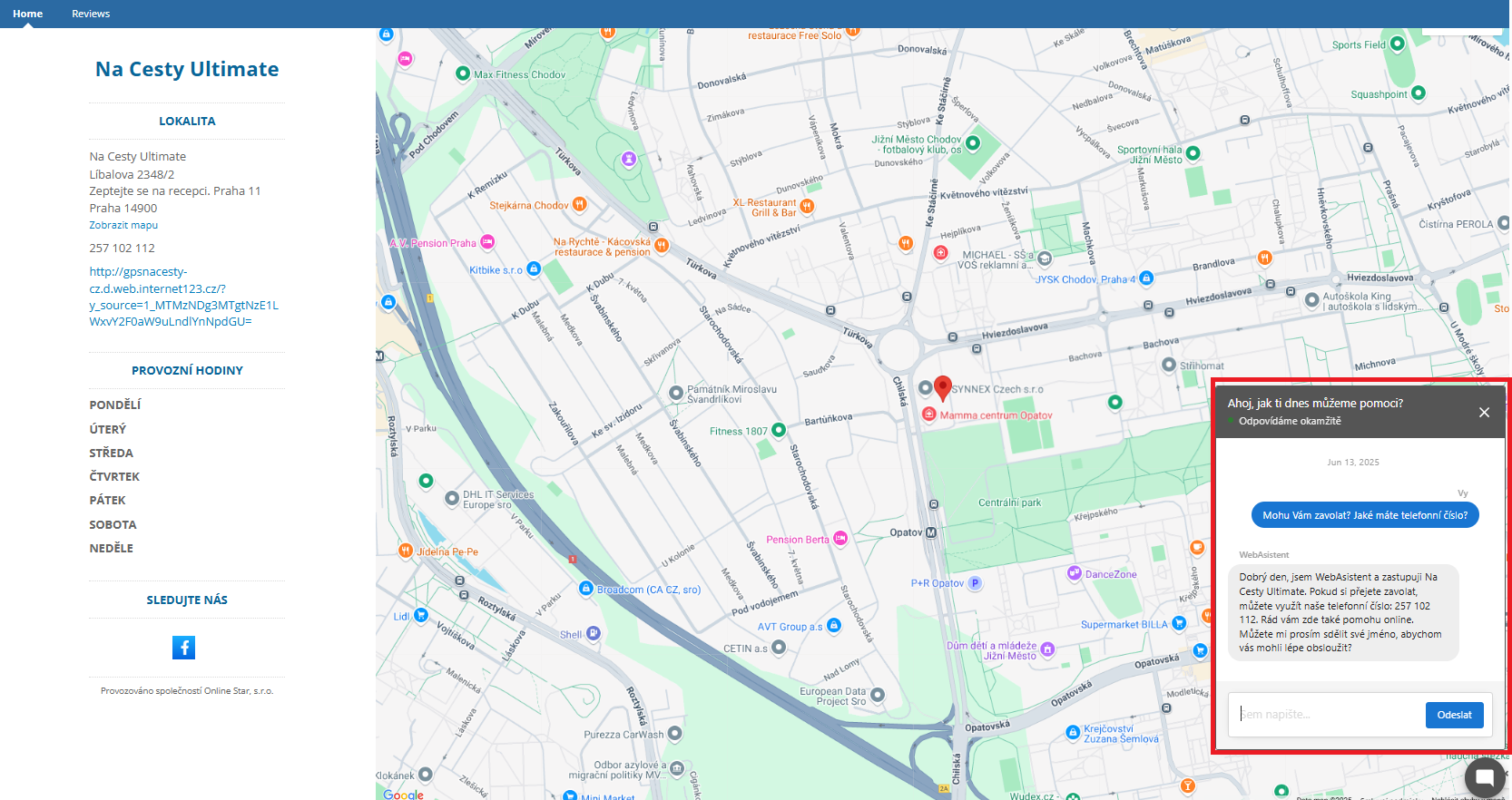Click the Centrální park label on map
The height and width of the screenshot is (800, 1512).
point(1009,502)
